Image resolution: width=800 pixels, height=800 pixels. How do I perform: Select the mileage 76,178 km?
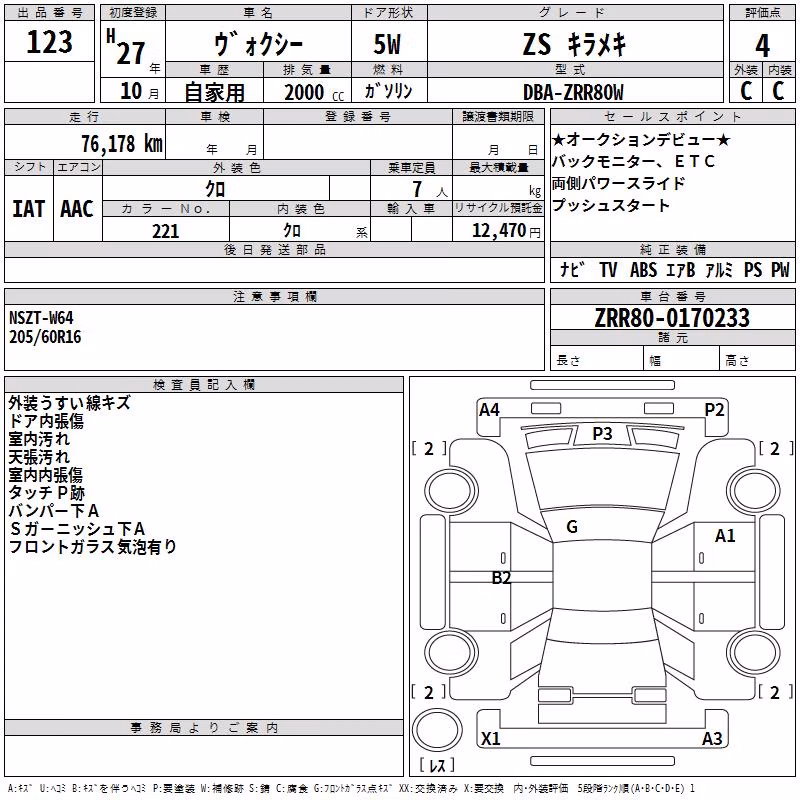[122, 144]
